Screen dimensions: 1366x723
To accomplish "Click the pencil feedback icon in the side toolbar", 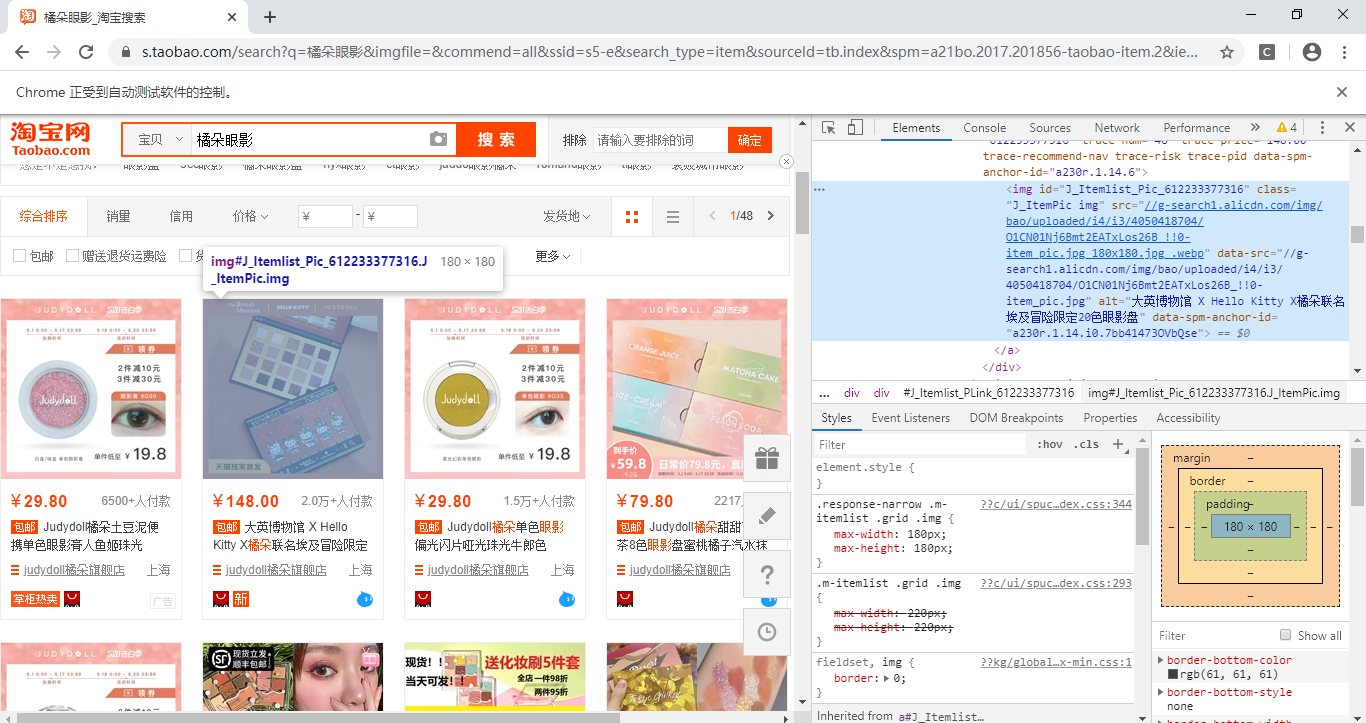I will click(767, 516).
